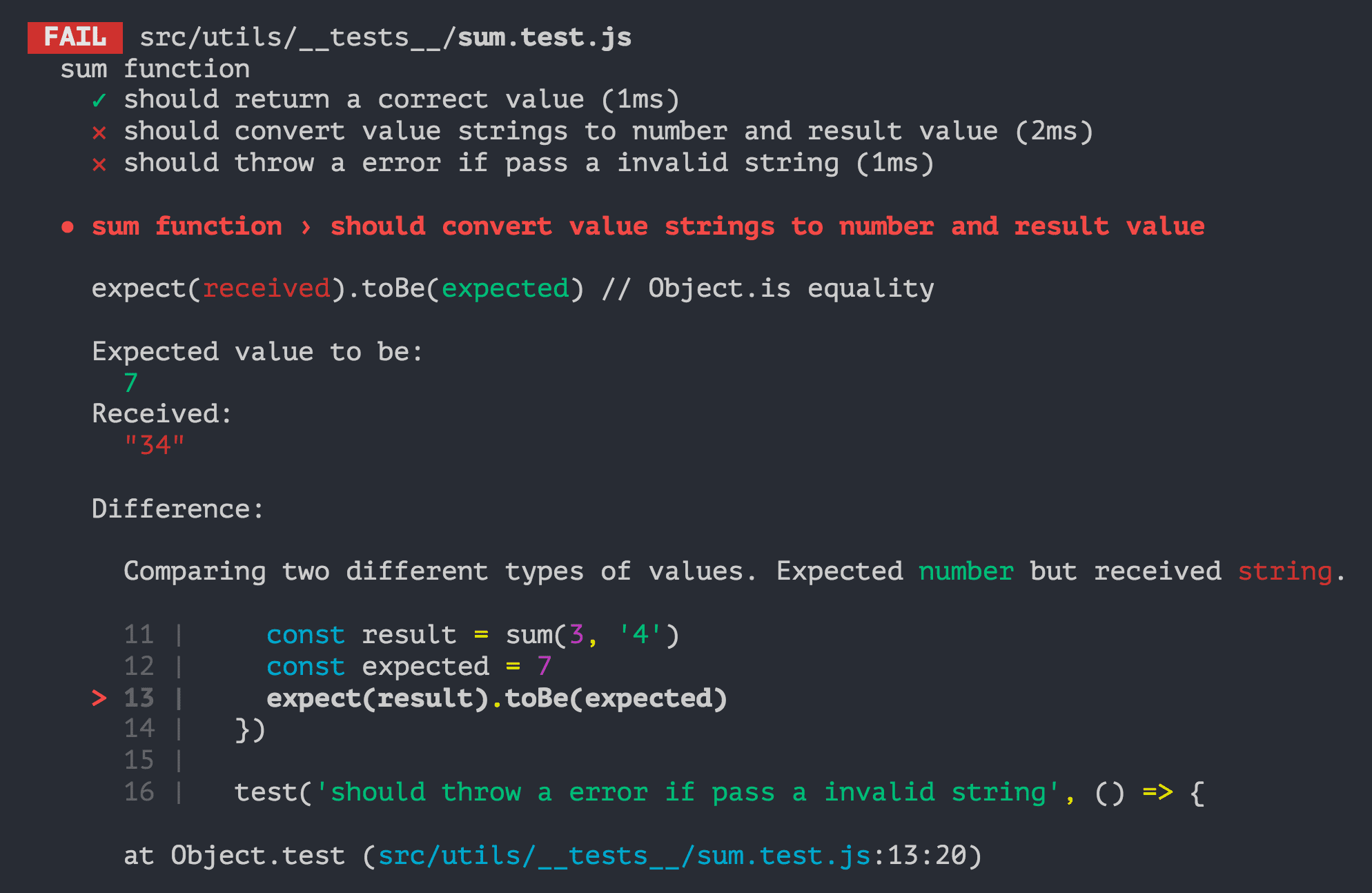
Task: Click the red cross beside convert value test
Action: [99, 133]
